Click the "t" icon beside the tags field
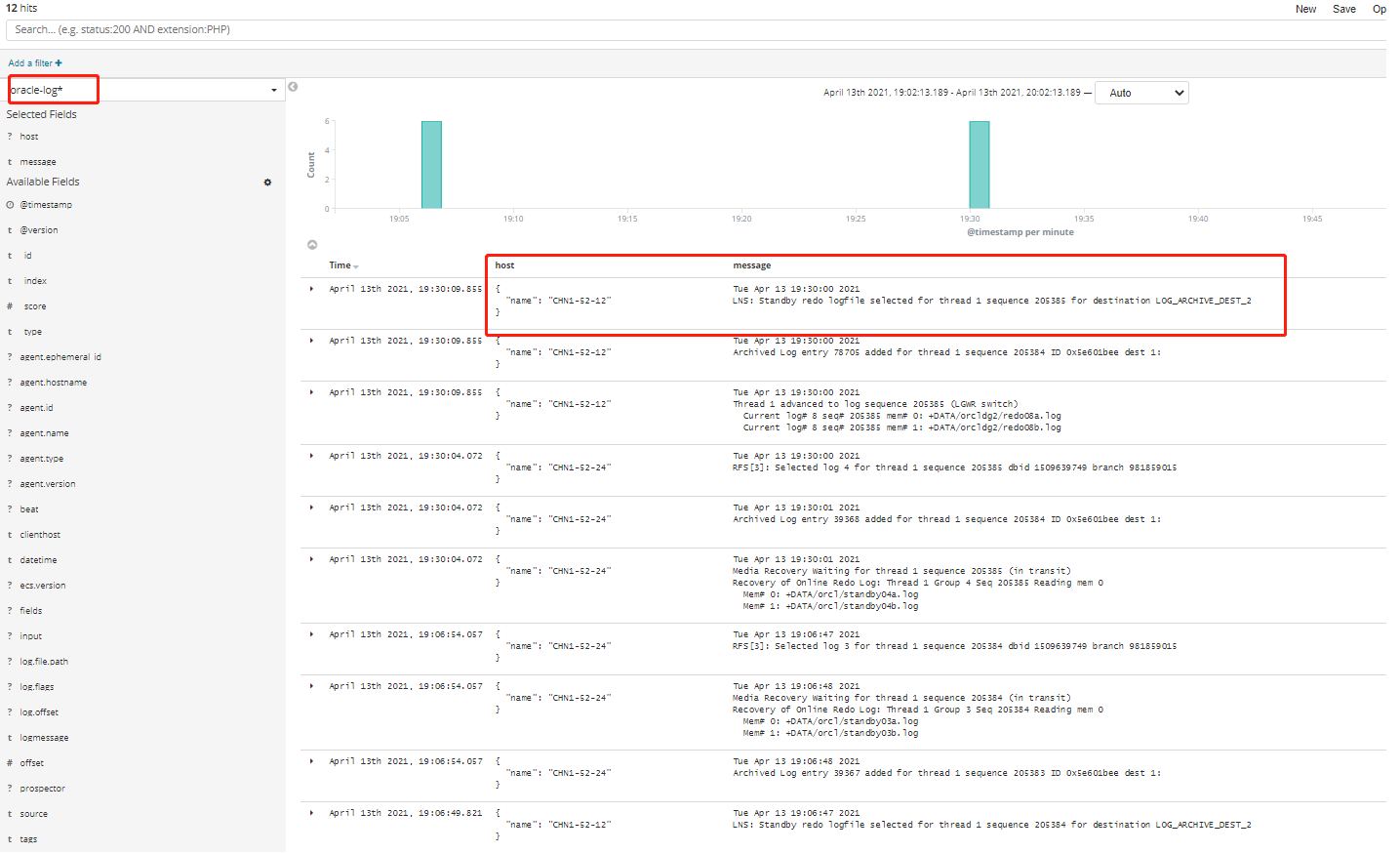1400x853 pixels. [11, 838]
